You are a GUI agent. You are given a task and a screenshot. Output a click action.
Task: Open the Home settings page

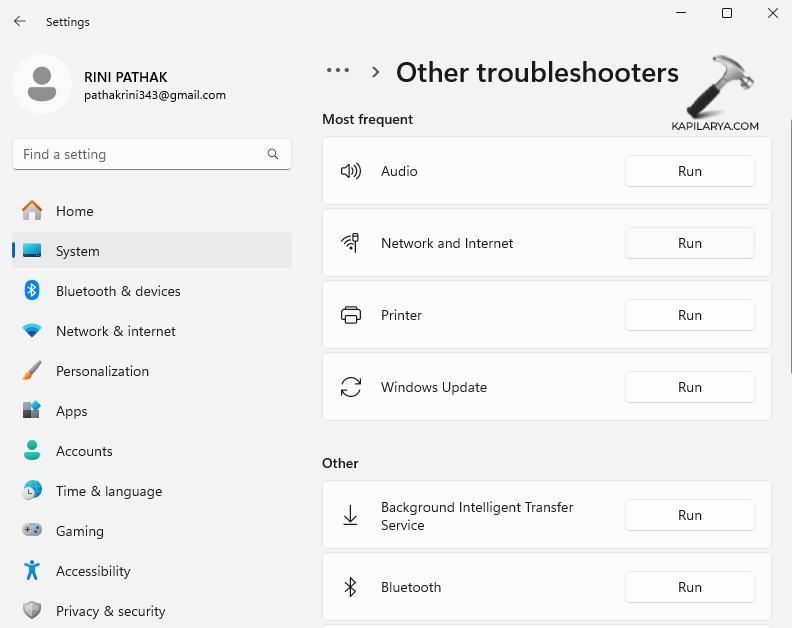[75, 211]
